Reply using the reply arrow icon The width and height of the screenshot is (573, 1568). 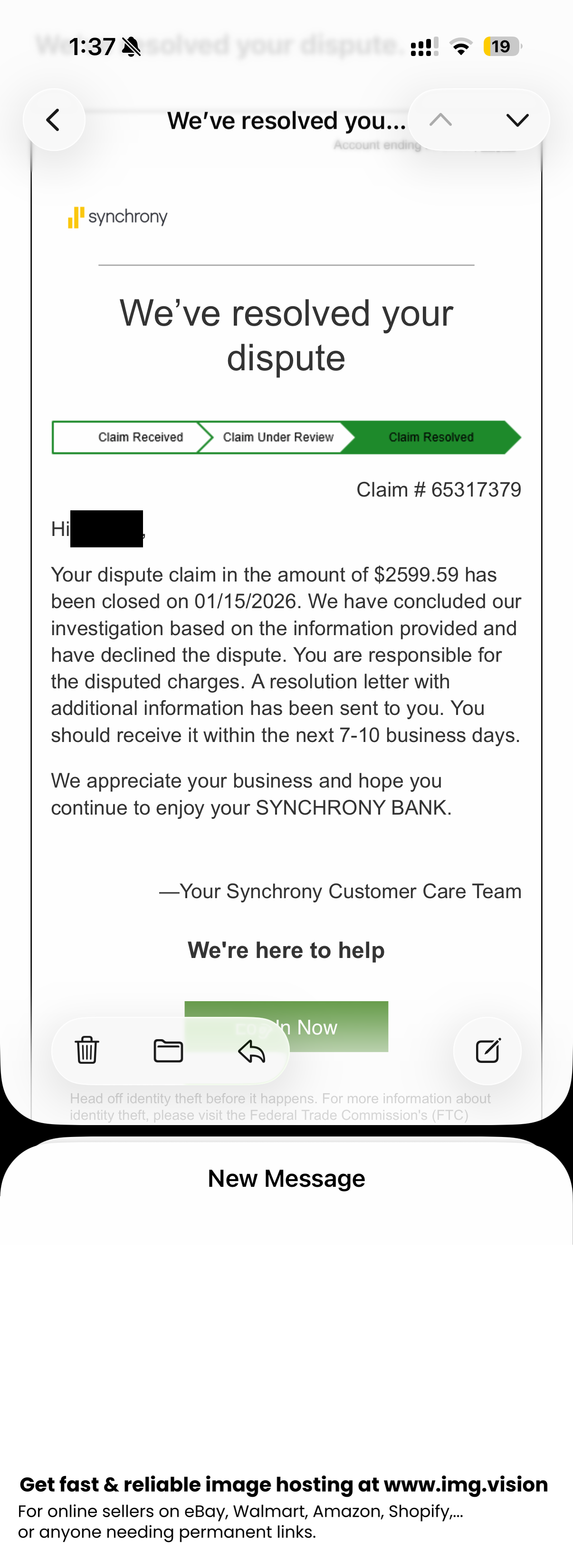coord(251,1051)
